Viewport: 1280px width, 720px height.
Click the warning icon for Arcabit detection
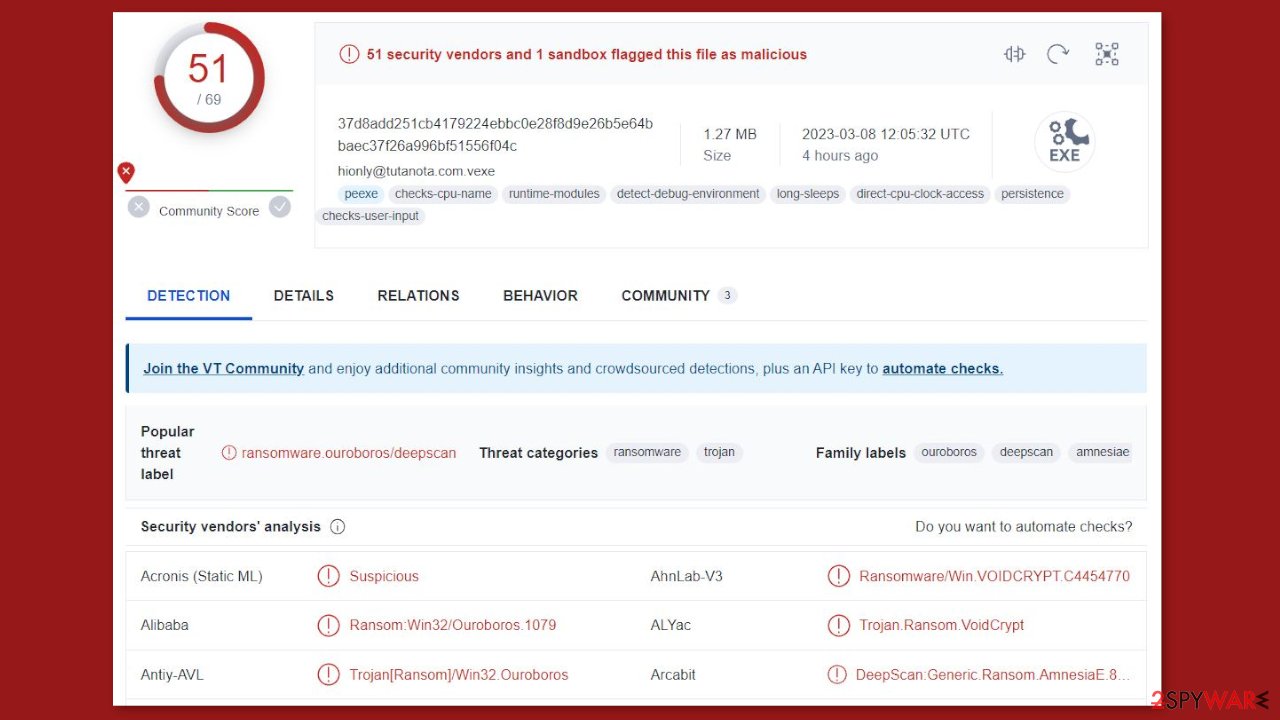click(837, 675)
